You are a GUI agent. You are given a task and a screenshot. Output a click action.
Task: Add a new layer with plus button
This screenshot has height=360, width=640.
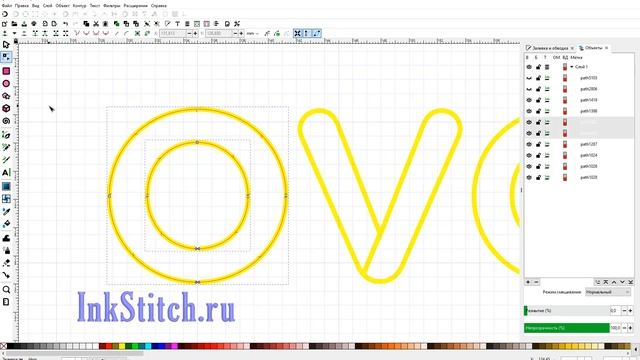pyautogui.click(x=528, y=282)
